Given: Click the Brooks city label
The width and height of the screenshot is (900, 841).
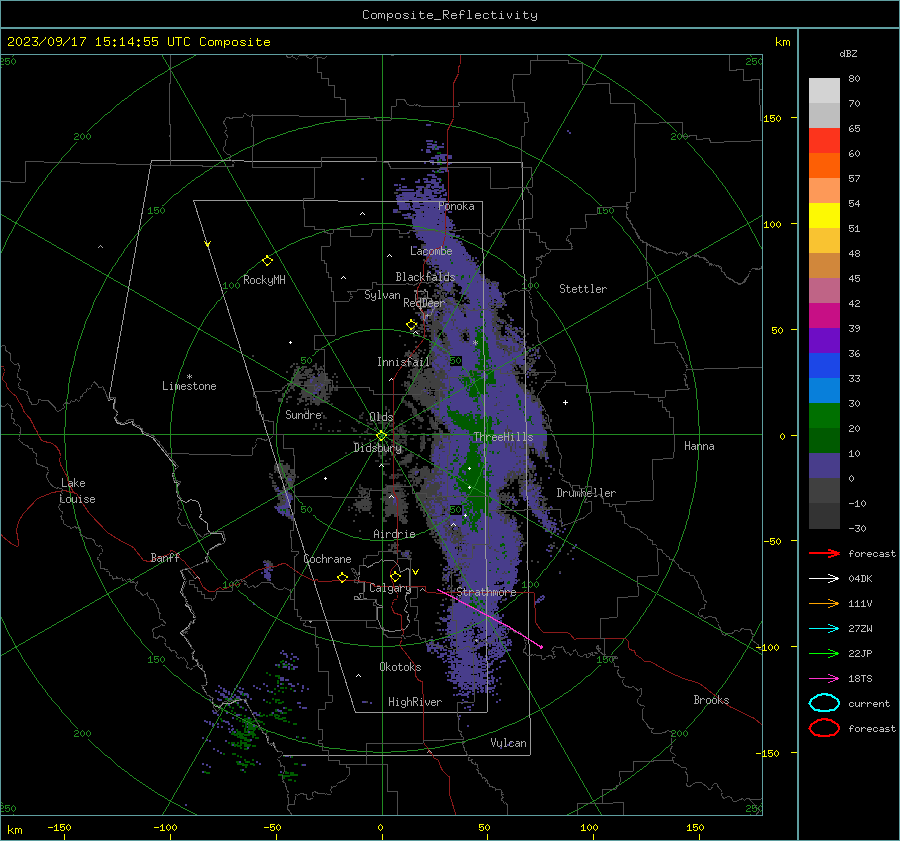Looking at the screenshot, I should [x=711, y=700].
